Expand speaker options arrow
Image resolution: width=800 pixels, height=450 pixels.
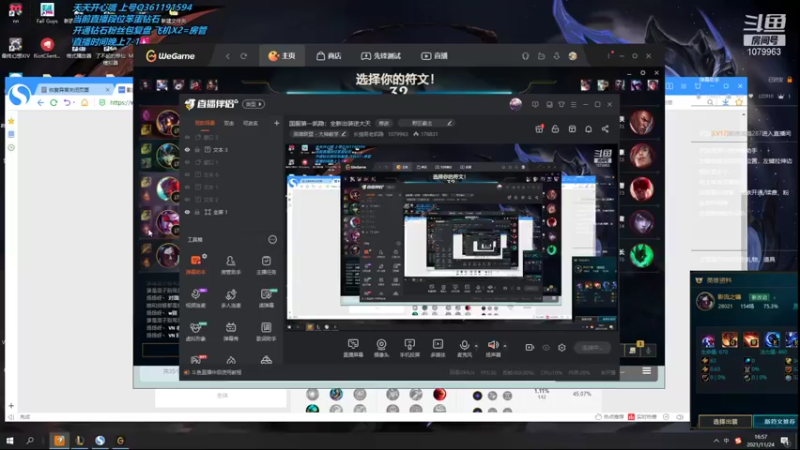pyautogui.click(x=505, y=346)
